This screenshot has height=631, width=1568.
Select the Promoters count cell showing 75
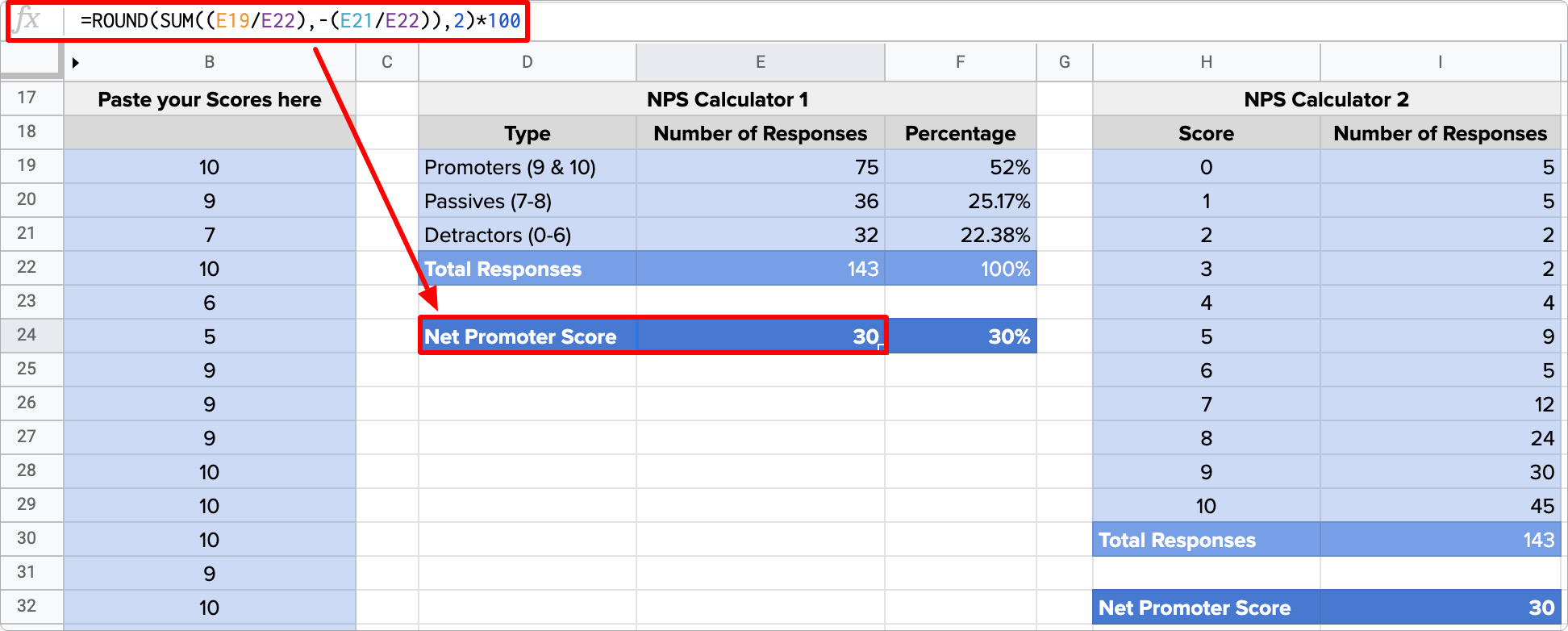click(760, 167)
